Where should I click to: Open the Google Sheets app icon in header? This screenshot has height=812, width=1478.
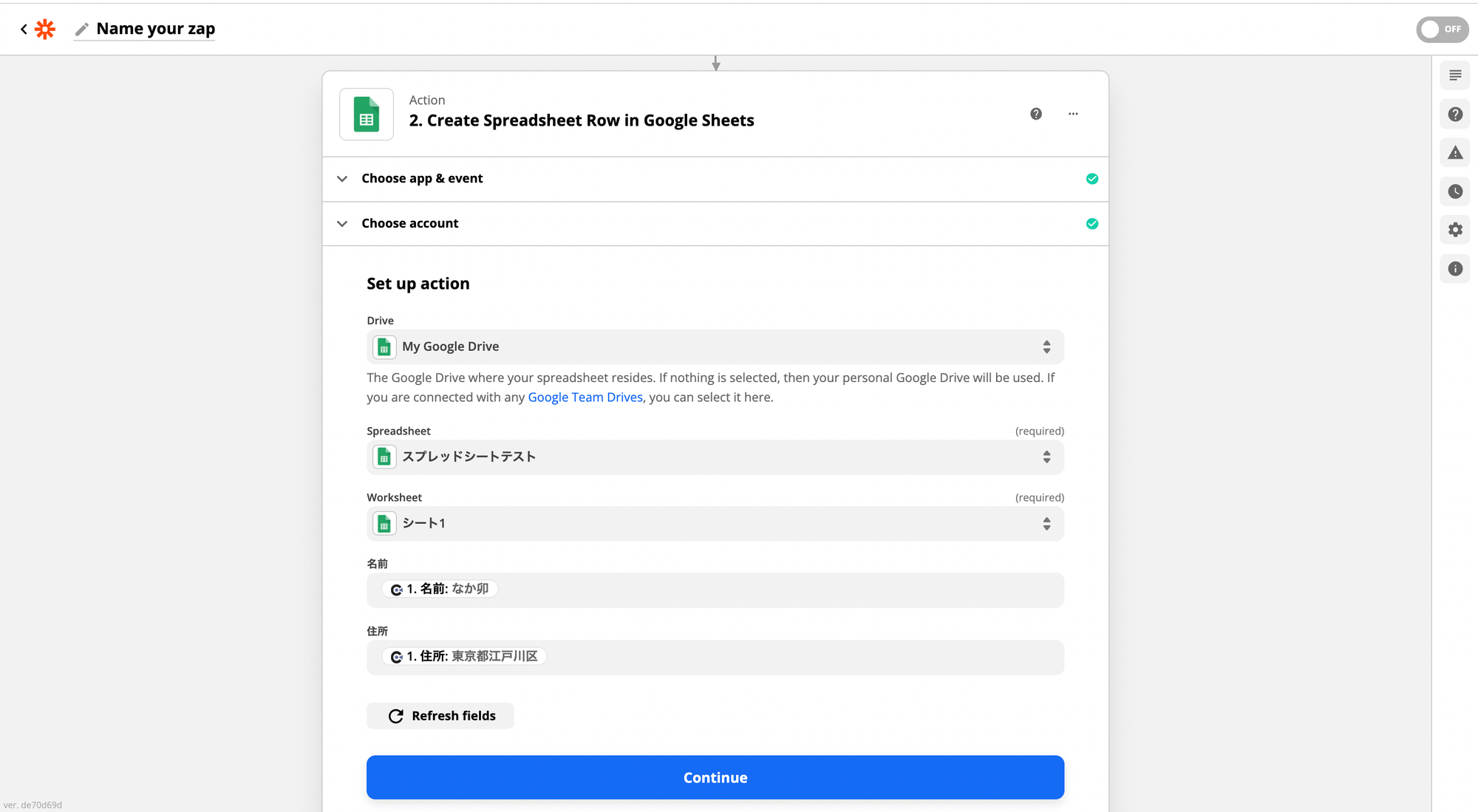tap(367, 115)
